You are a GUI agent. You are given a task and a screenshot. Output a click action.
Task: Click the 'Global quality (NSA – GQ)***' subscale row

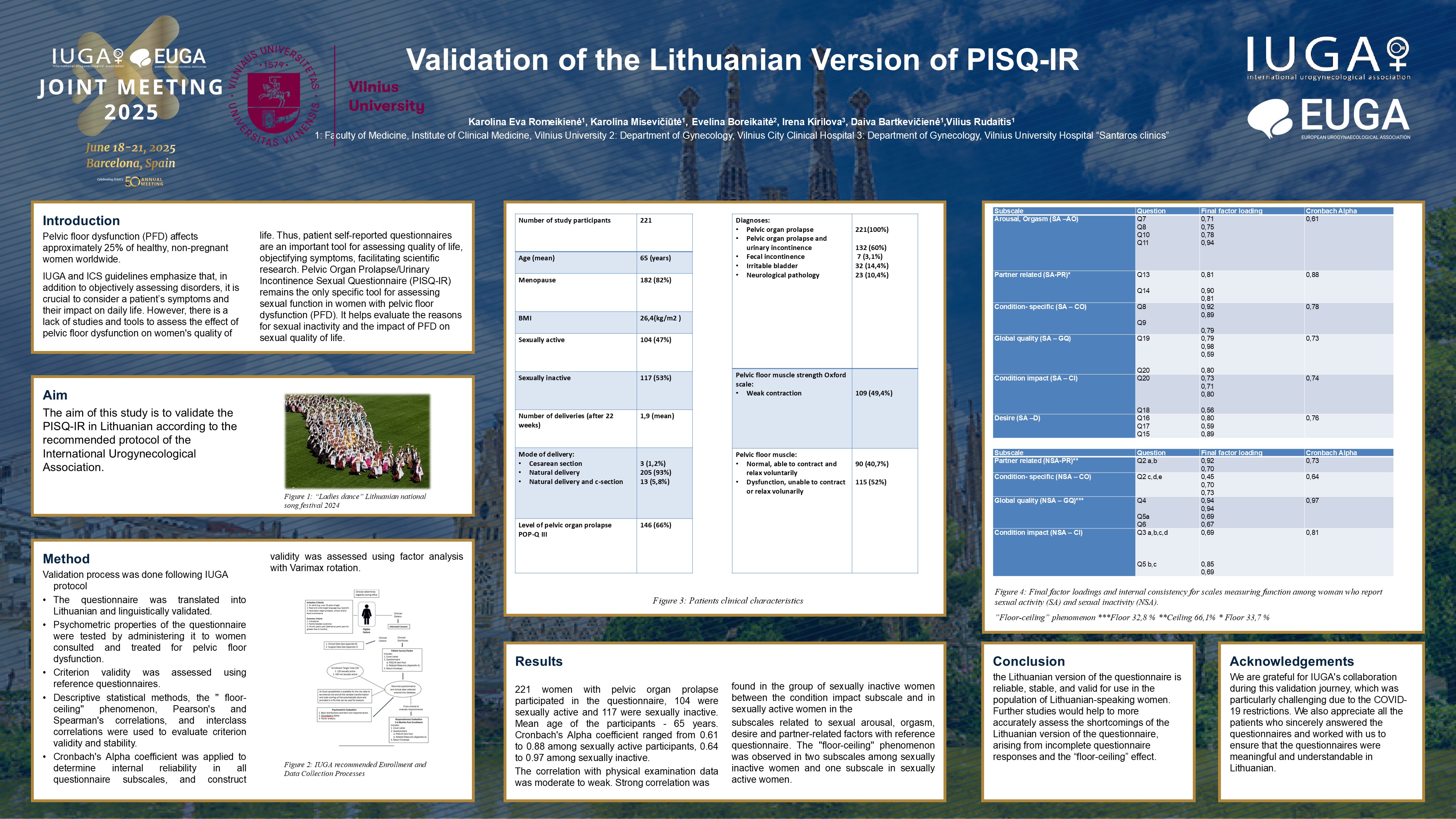pyautogui.click(x=1192, y=512)
